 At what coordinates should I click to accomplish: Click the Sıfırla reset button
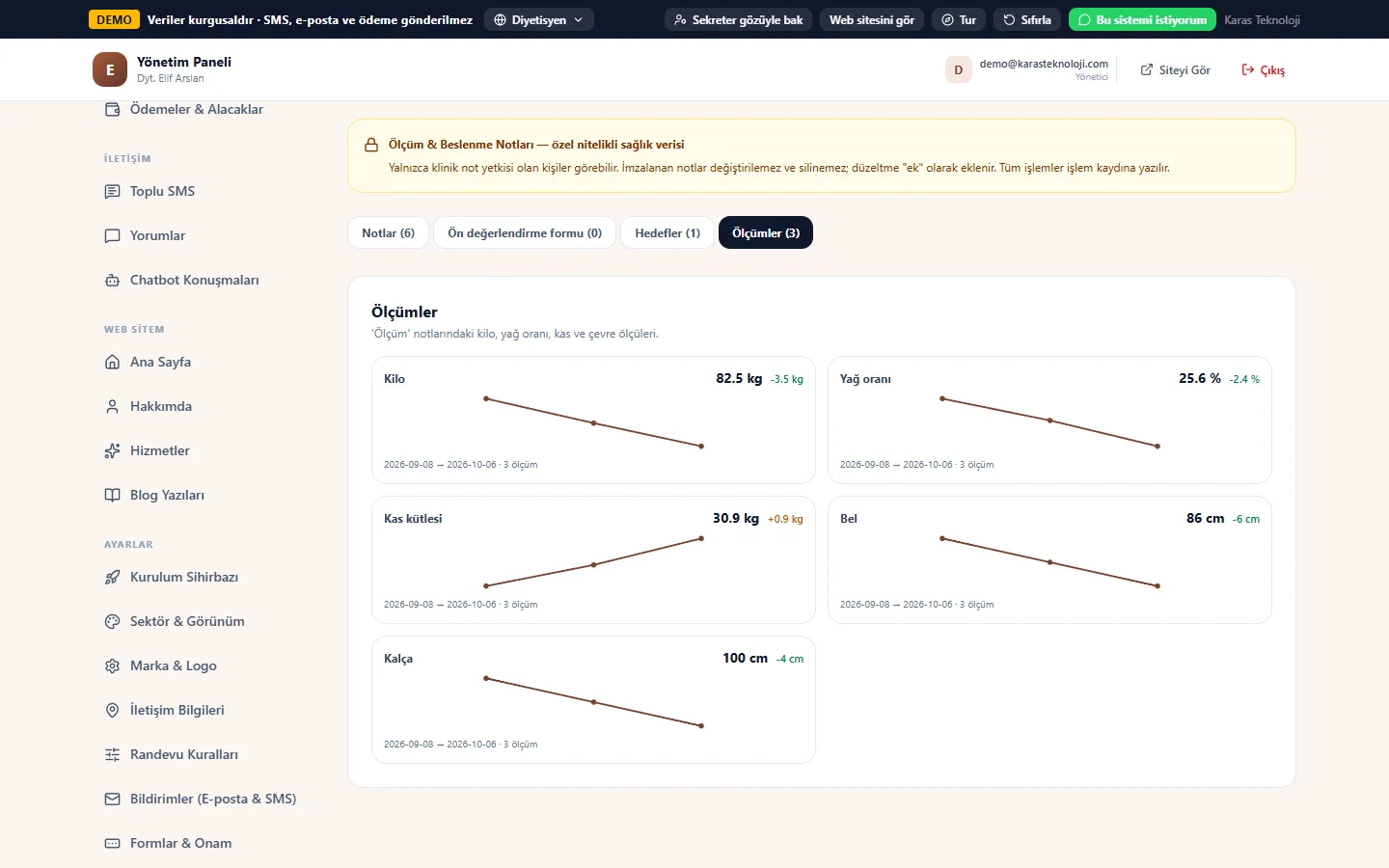[x=1027, y=19]
